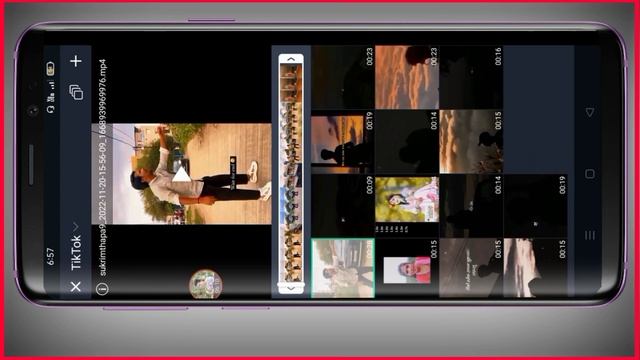
Task: Tap the round selected-clip thumbnail bubble
Action: (206, 284)
